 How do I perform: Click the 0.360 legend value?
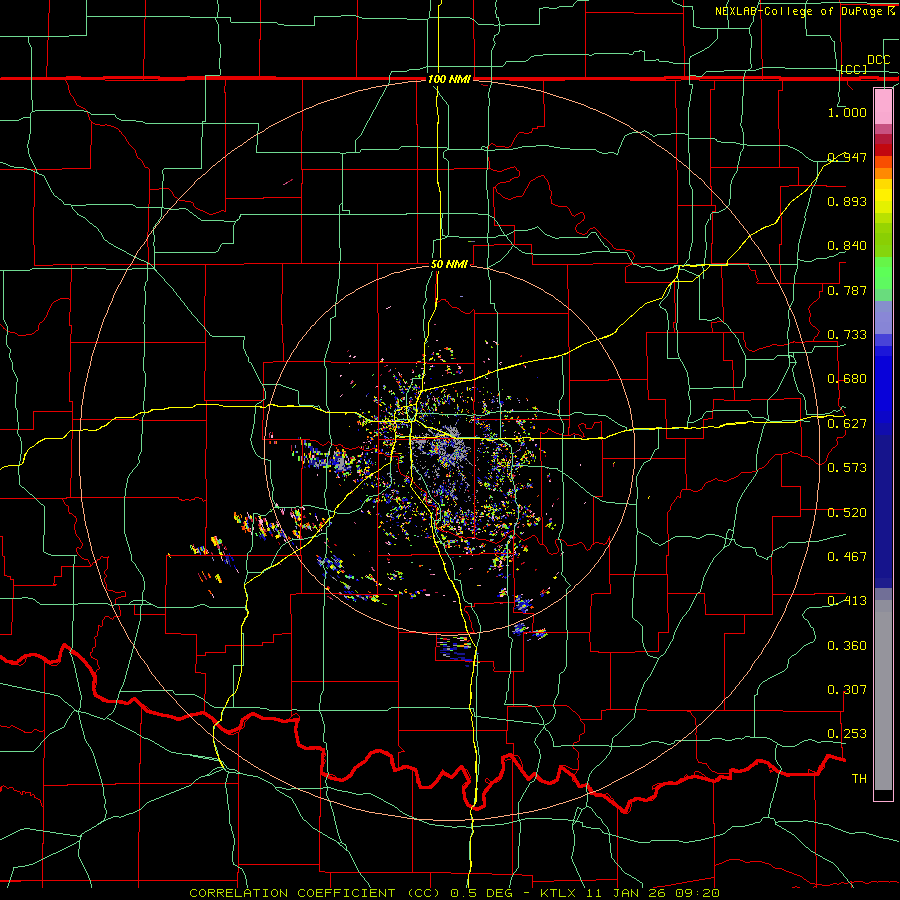(847, 646)
